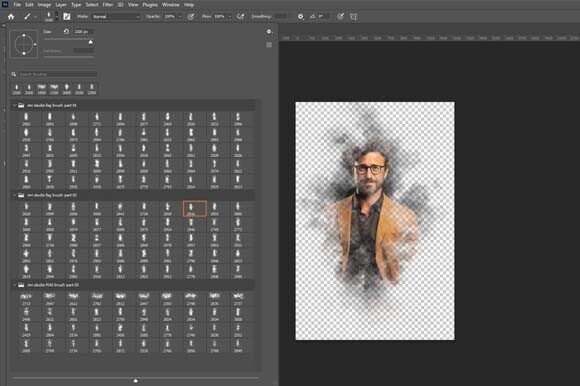Toggle airbrush build-up effects
Image resolution: width=580 pixels, height=386 pixels.
[x=240, y=17]
